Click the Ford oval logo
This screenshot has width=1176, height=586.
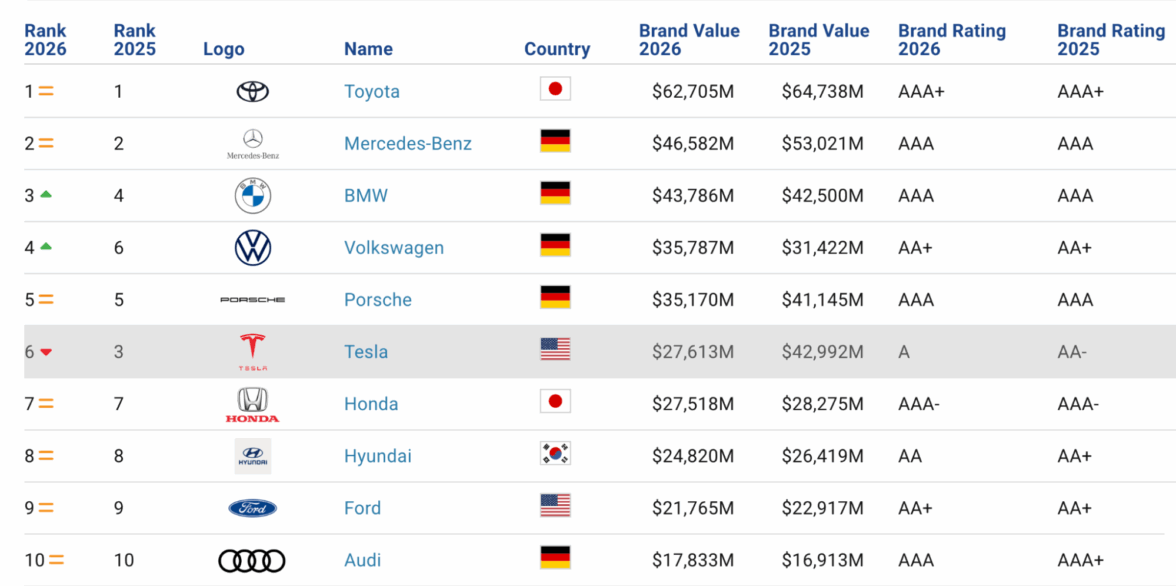[x=253, y=508]
